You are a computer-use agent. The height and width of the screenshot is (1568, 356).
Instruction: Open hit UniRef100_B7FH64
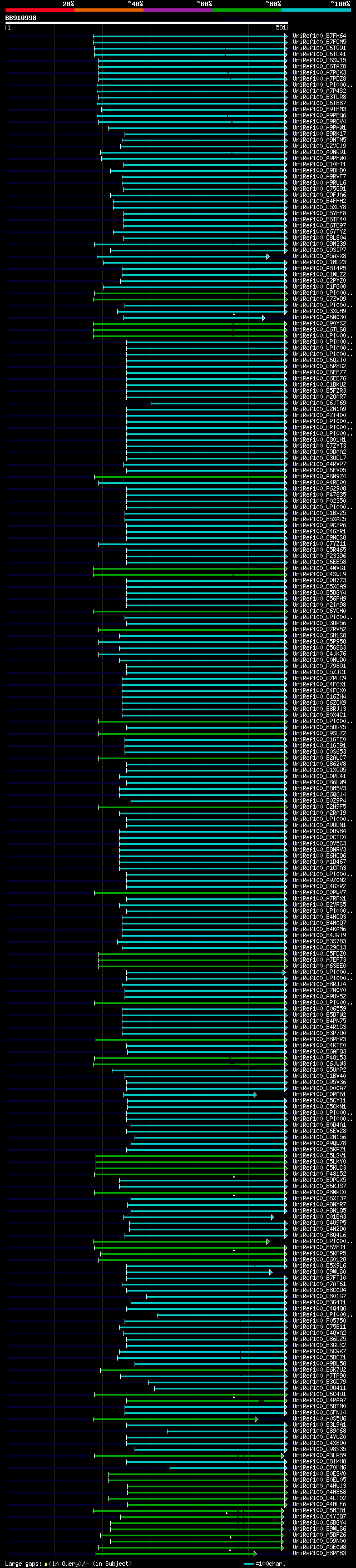click(319, 36)
